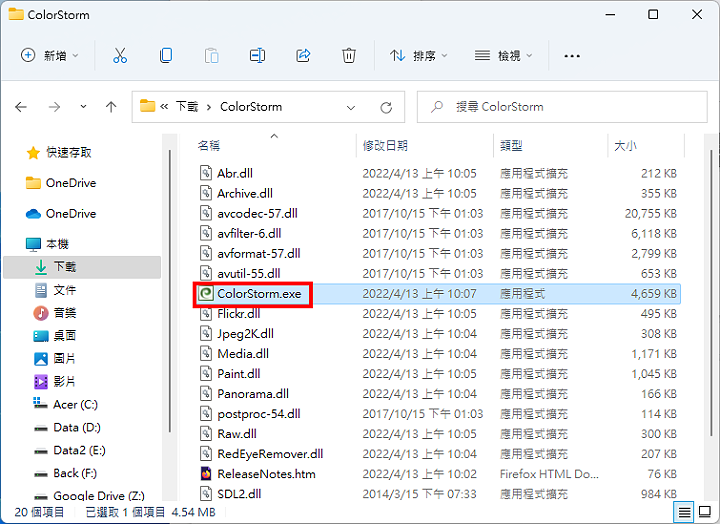The height and width of the screenshot is (524, 720).
Task: Expand recent locations chevron beside forward arrow
Action: coord(83,107)
